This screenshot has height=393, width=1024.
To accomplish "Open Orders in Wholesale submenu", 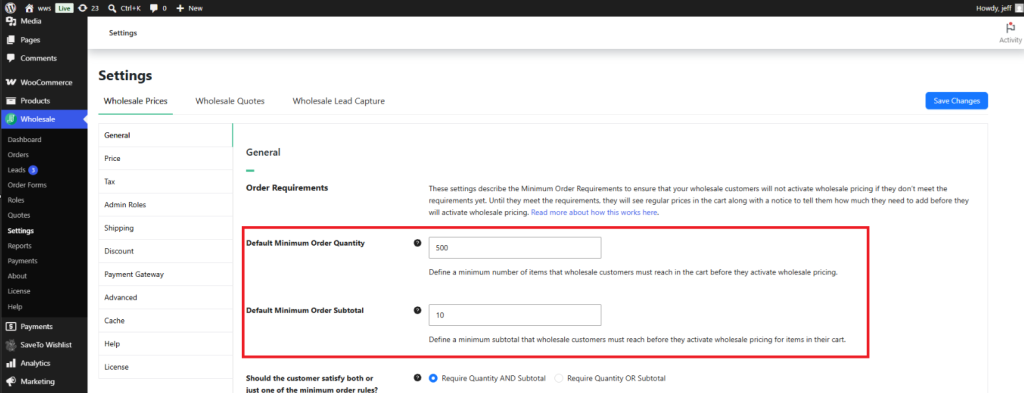I will click(x=18, y=155).
